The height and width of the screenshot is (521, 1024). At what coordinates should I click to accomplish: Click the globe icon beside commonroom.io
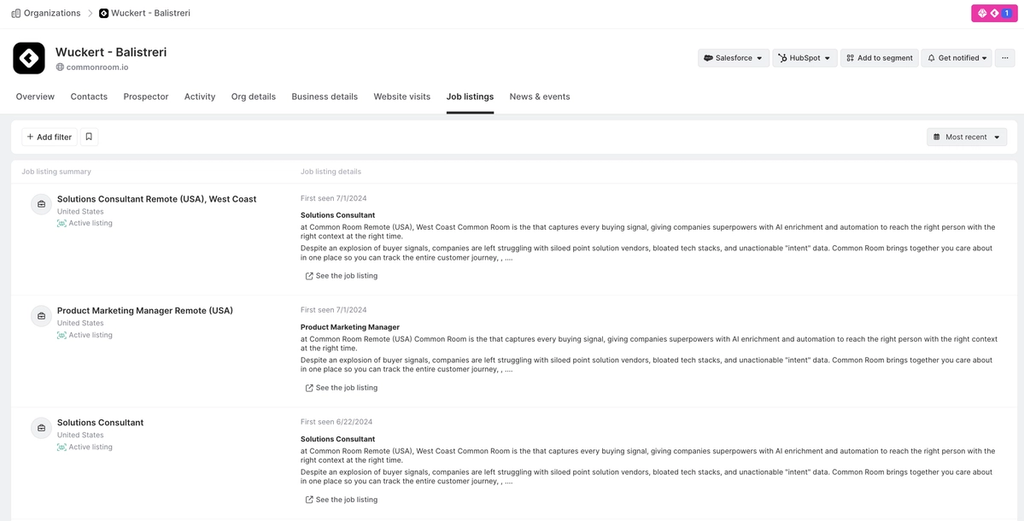(x=59, y=67)
